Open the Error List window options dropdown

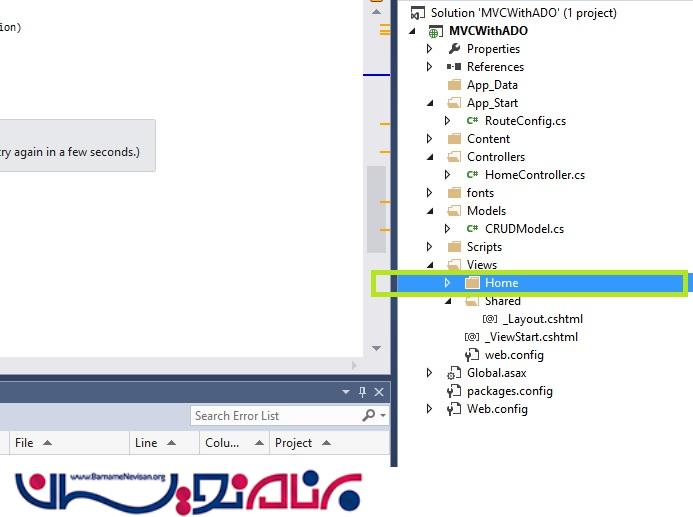[346, 392]
